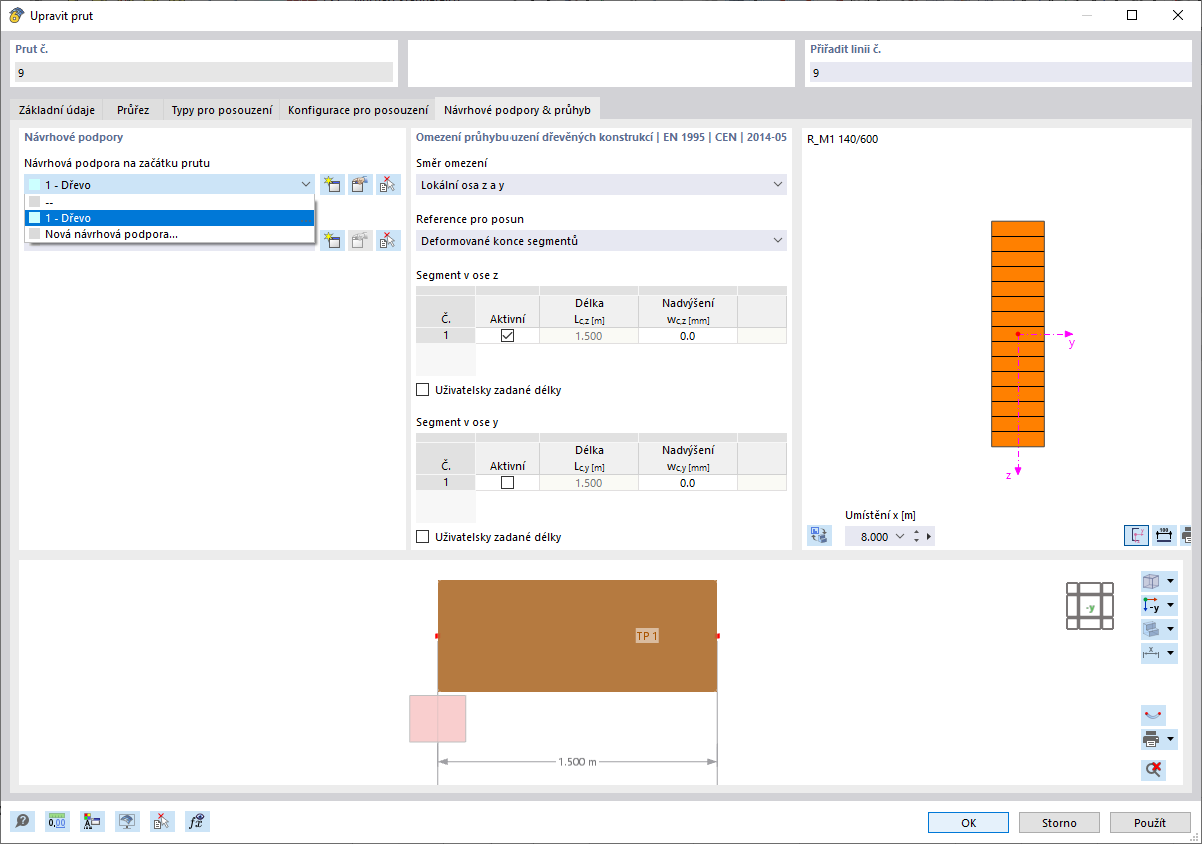Image resolution: width=1202 pixels, height=844 pixels.
Task: Click the Přiřadit linii č. field
Action: click(x=1001, y=72)
